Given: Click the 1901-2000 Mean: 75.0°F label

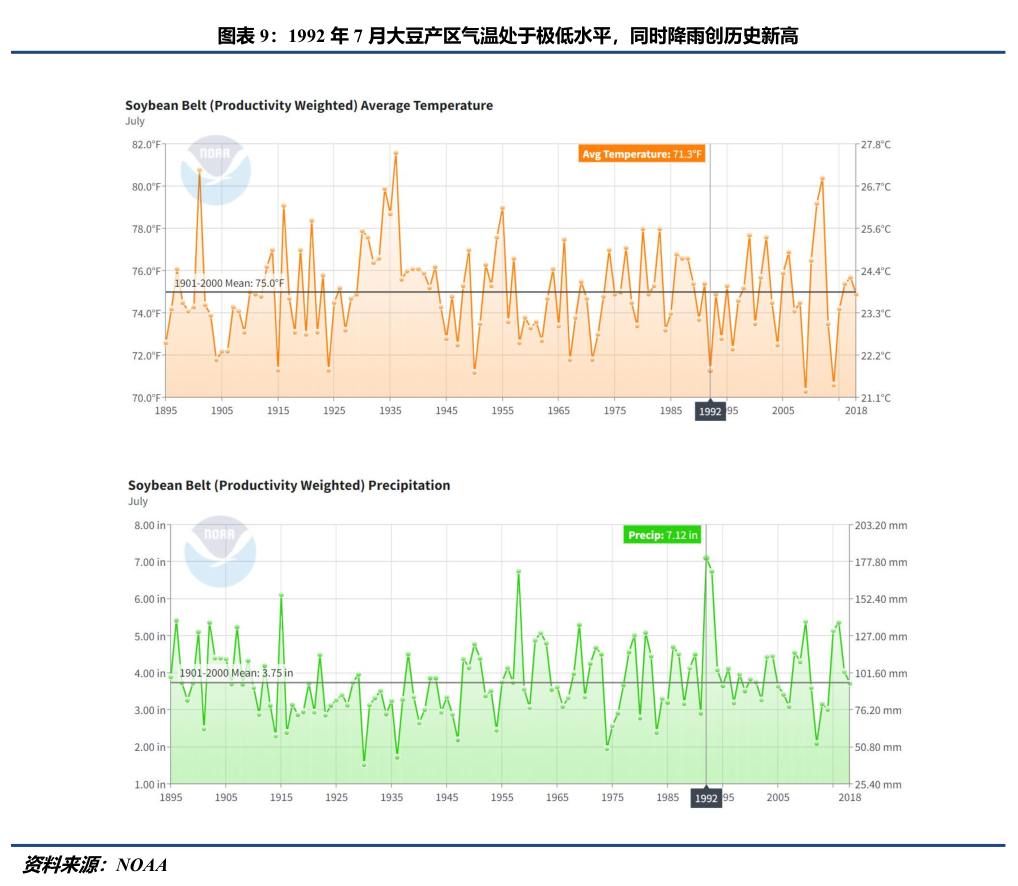Looking at the screenshot, I should (x=229, y=283).
